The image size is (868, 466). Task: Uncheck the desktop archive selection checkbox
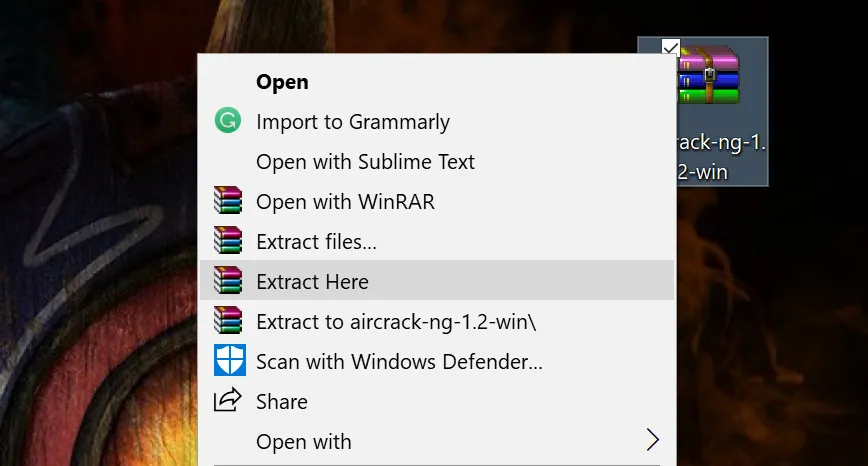(670, 48)
